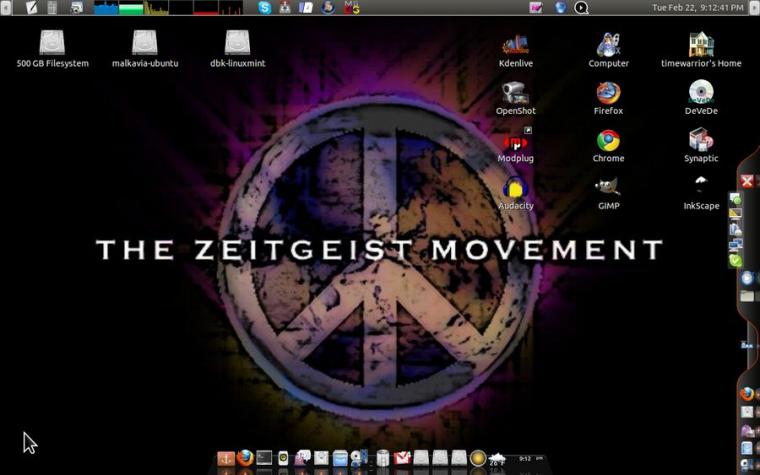Launch Firefox from the right side panel
The height and width of the screenshot is (475, 760).
[747, 394]
